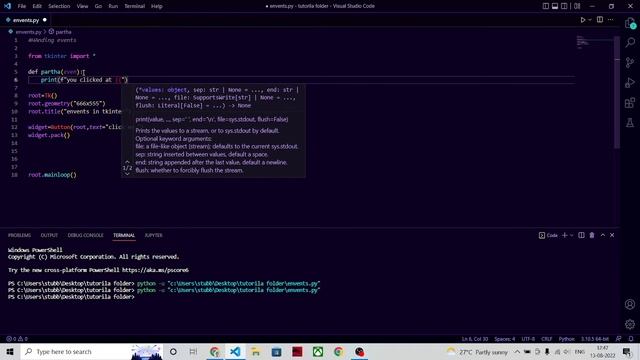
Task: Open the Manage gear icon
Action: point(630,324)
